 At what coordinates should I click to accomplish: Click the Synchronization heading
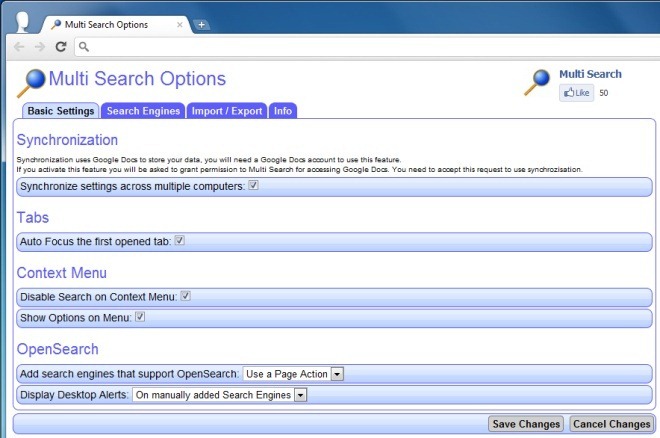(67, 140)
